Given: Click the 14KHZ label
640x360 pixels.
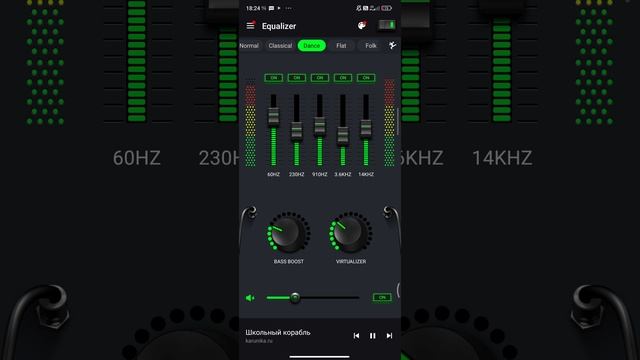Looking at the screenshot, I should point(366,174).
